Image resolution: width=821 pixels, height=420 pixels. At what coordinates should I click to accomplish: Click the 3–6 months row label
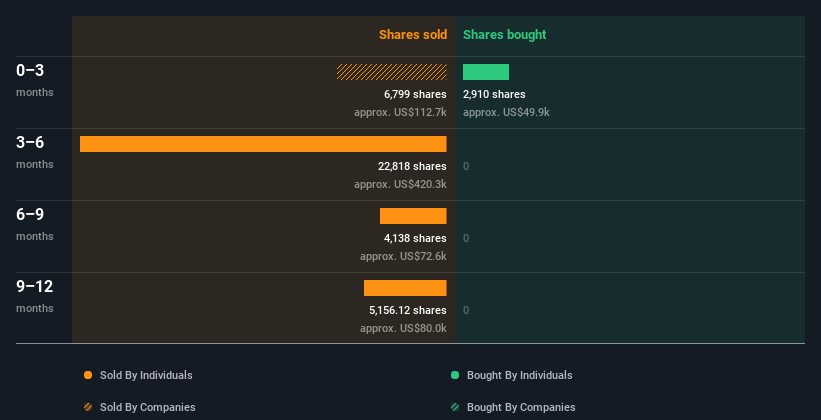point(35,152)
